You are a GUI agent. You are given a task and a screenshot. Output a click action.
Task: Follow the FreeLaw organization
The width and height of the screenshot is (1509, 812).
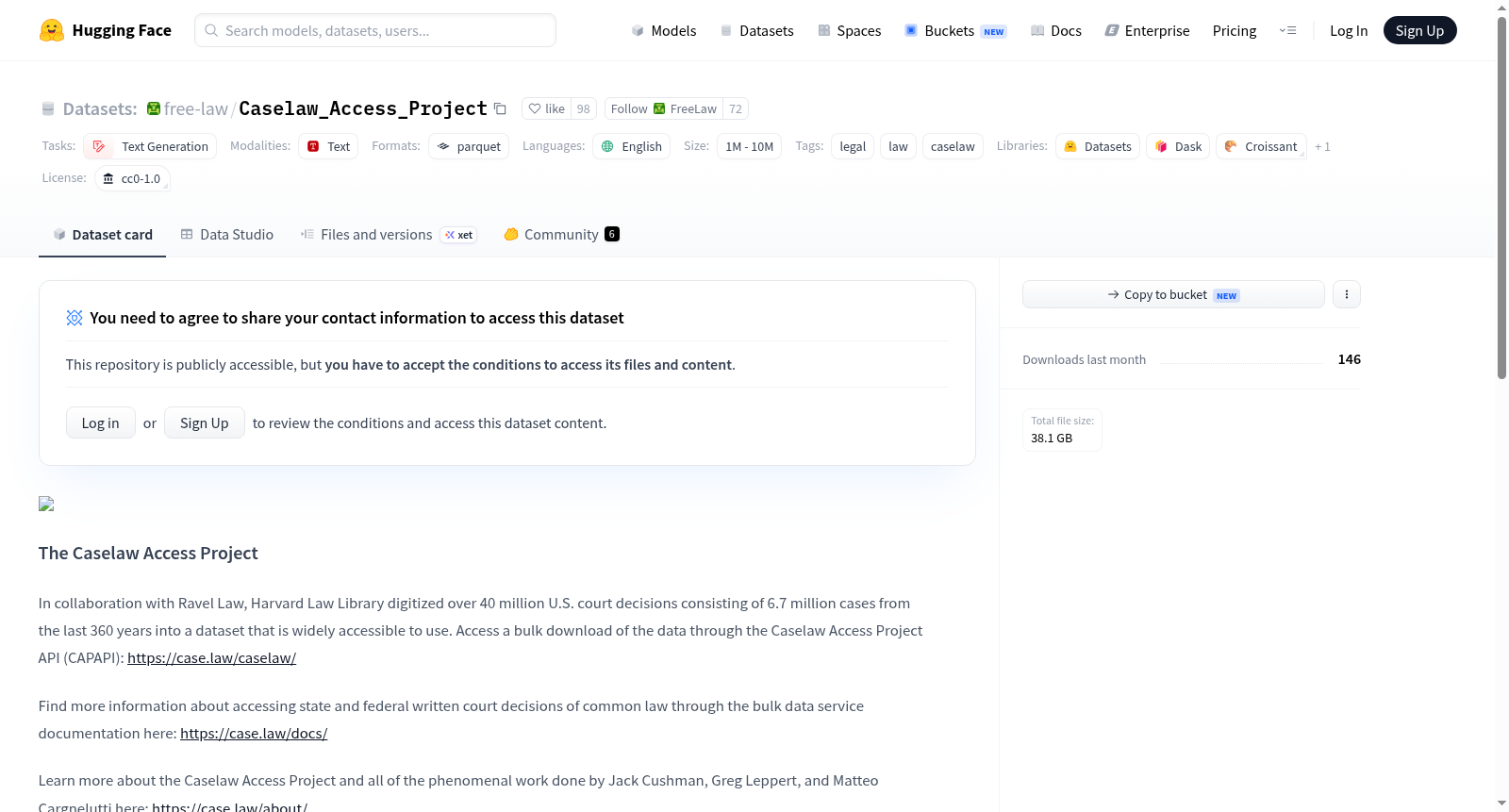point(664,108)
